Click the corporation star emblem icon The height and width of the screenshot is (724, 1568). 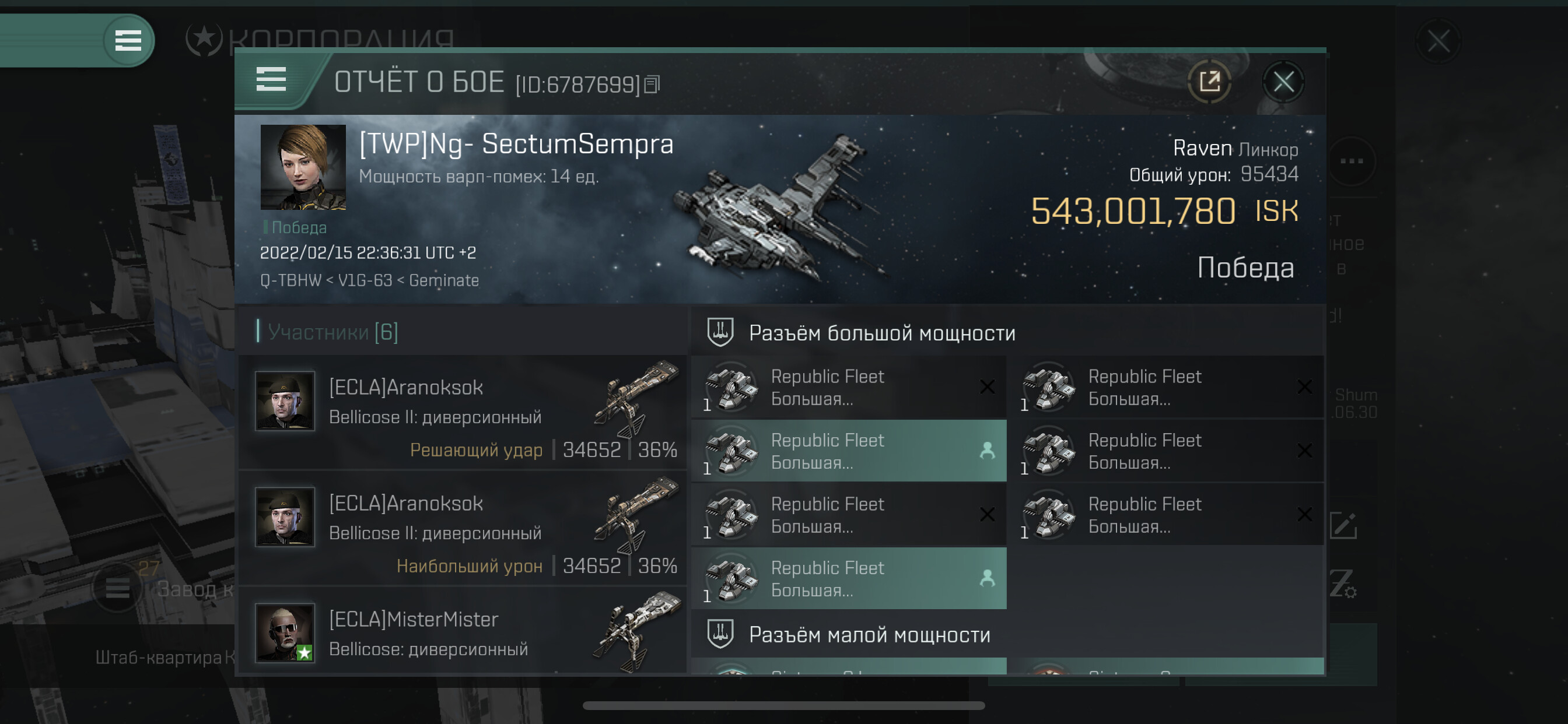coord(204,40)
